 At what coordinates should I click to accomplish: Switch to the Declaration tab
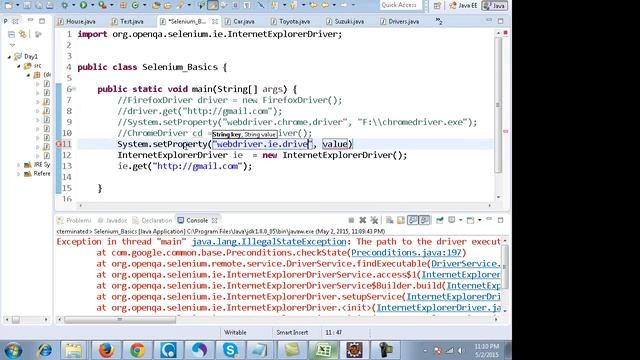(x=152, y=220)
